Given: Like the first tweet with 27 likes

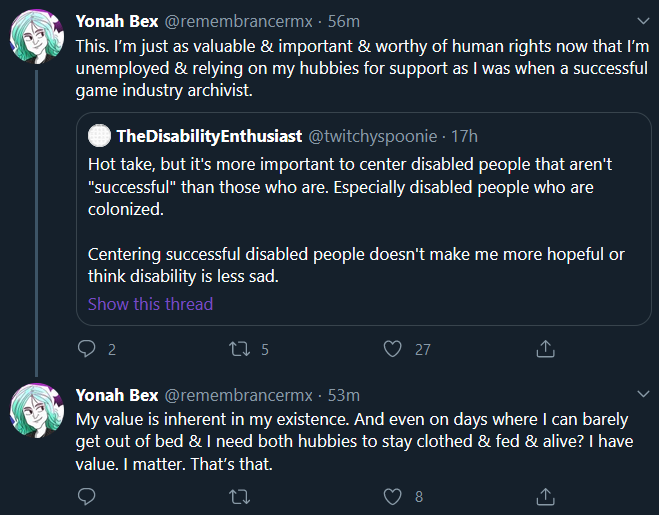Looking at the screenshot, I should 393,349.
